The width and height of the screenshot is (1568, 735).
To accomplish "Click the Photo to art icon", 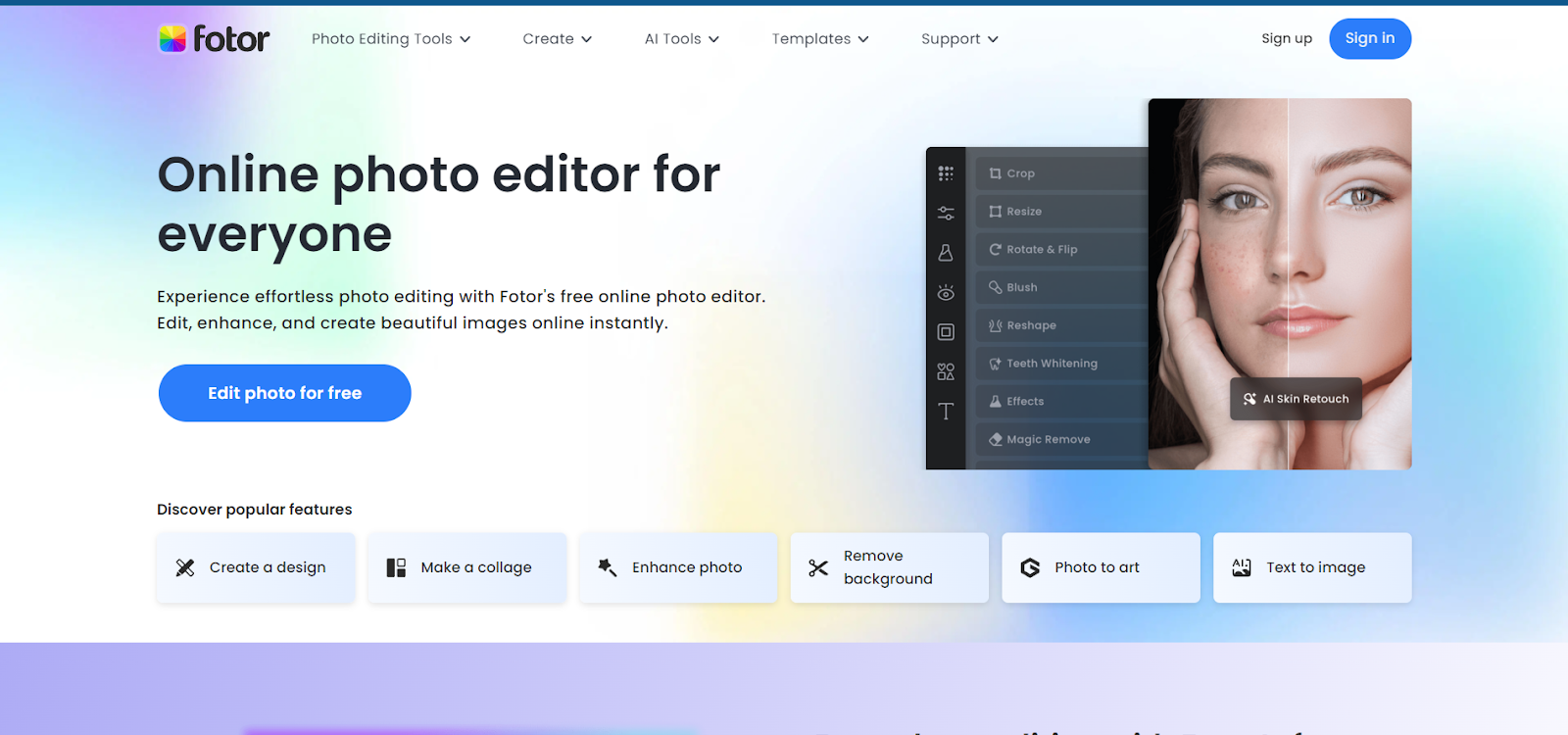I will (1030, 567).
